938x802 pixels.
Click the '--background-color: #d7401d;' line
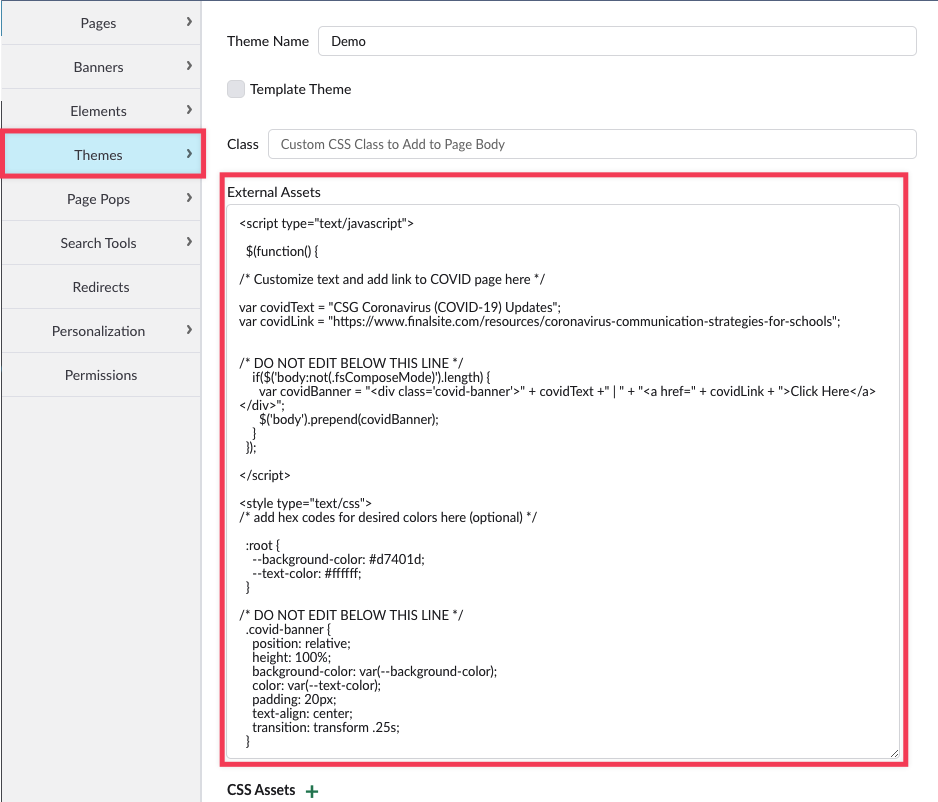338,560
